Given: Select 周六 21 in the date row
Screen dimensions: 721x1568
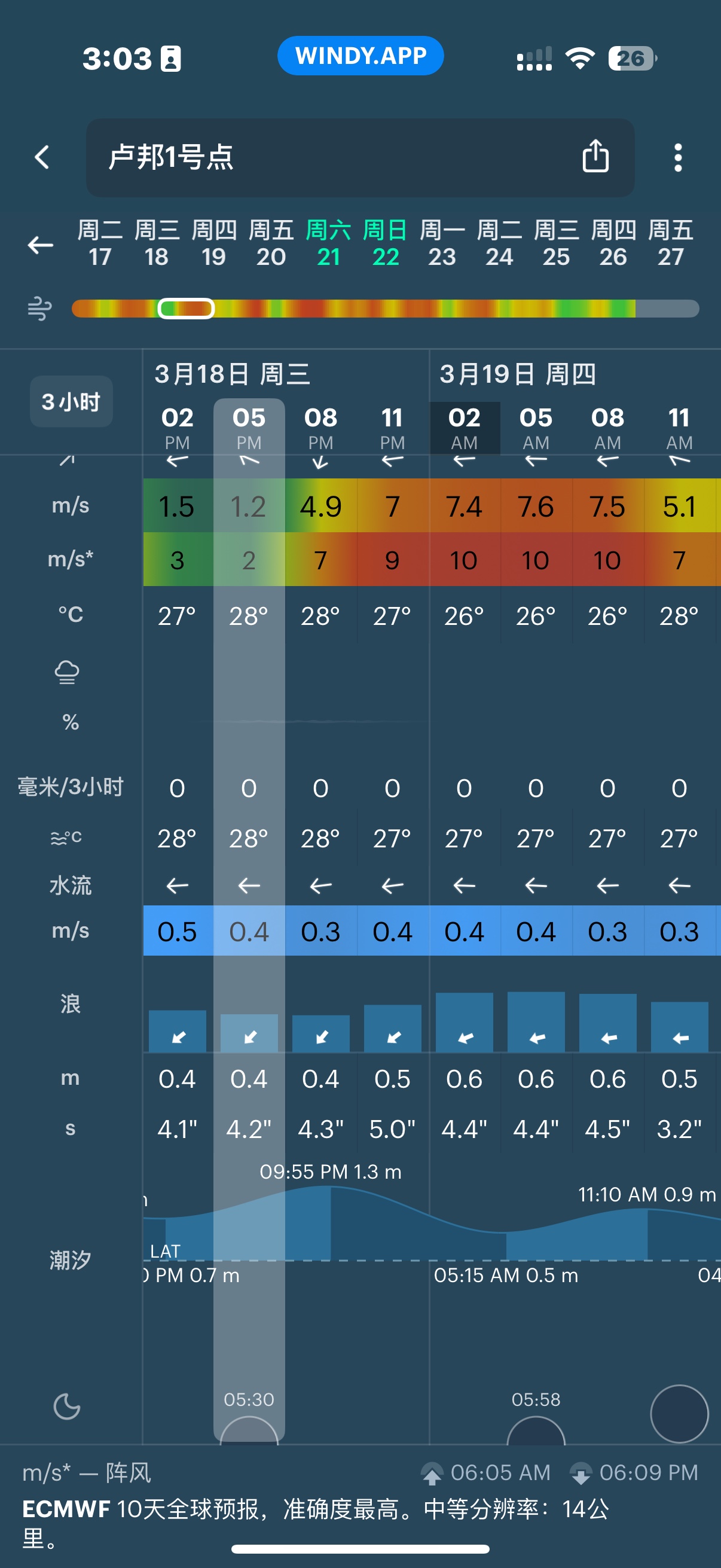Looking at the screenshot, I should point(328,243).
